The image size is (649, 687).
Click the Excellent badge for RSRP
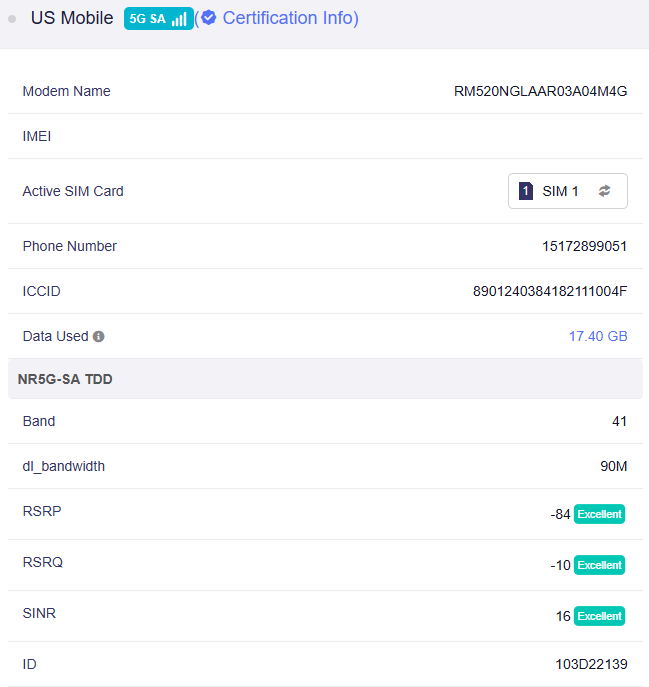[599, 514]
